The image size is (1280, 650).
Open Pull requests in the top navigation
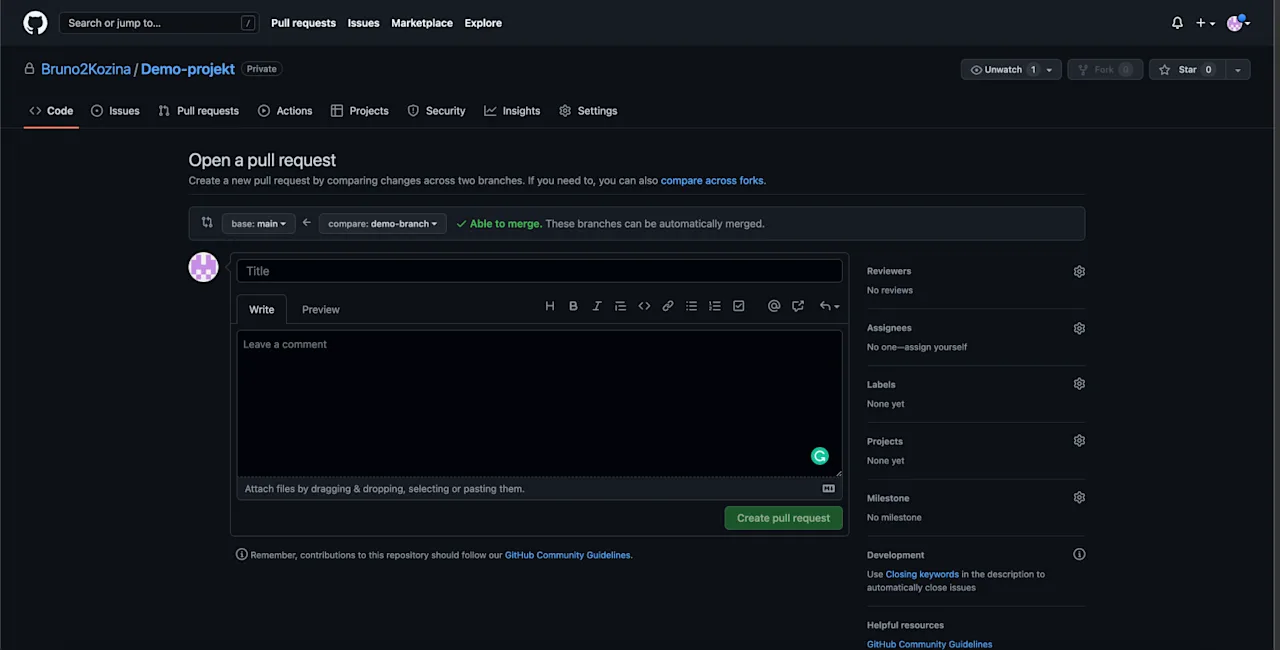[303, 23]
